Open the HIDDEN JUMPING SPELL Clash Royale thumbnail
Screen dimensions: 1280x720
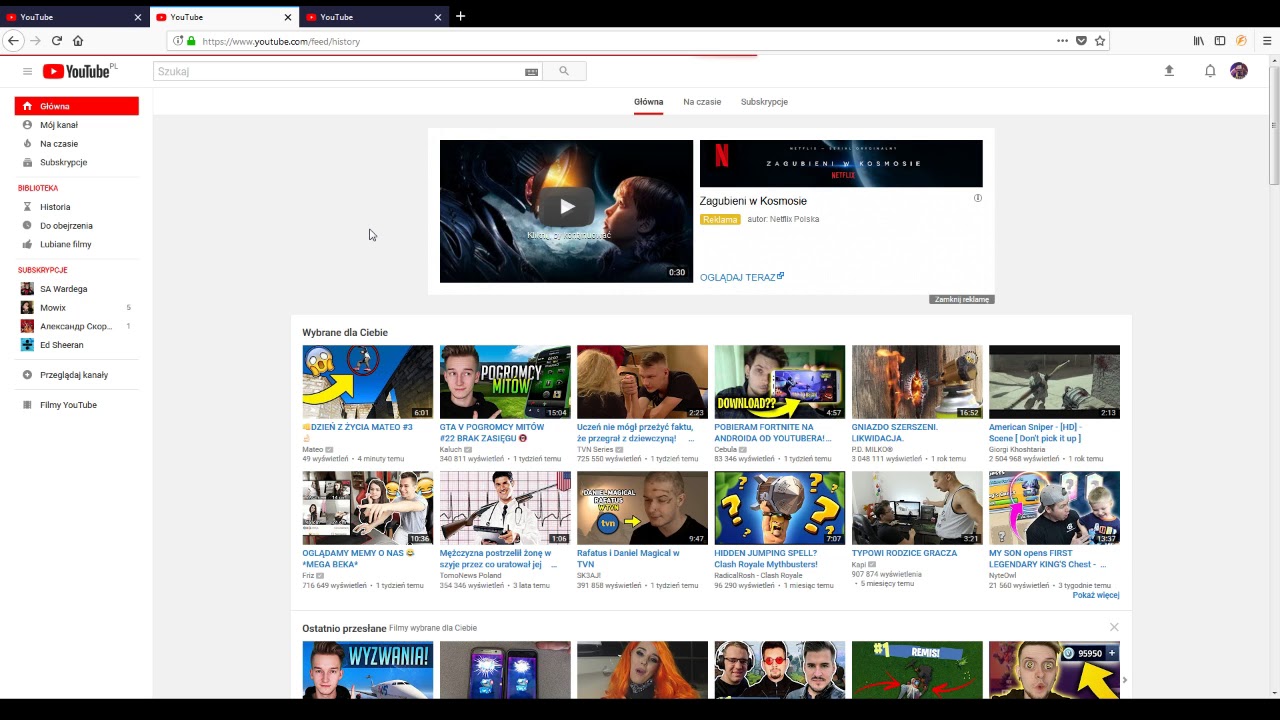coord(779,508)
